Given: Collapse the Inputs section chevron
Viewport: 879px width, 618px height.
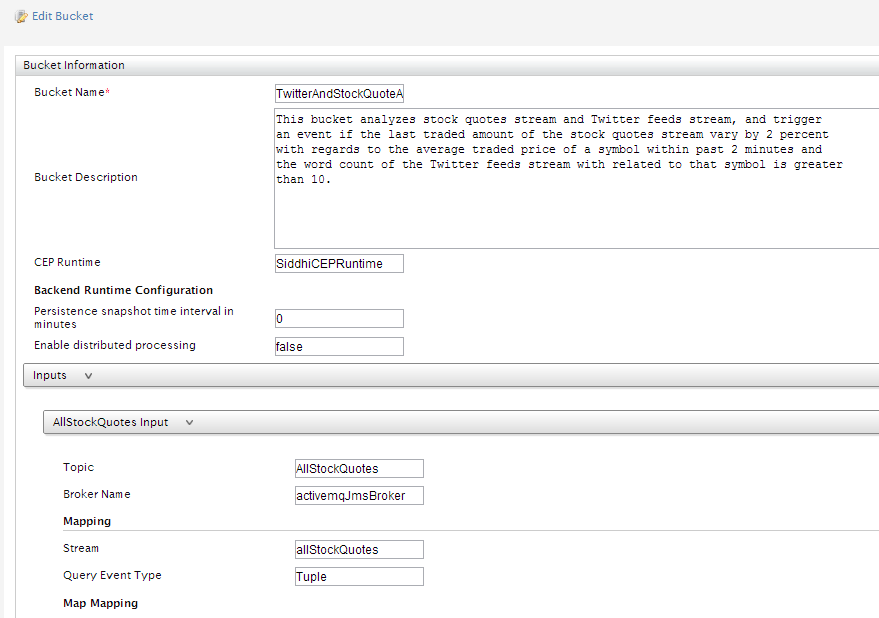Looking at the screenshot, I should pyautogui.click(x=88, y=376).
